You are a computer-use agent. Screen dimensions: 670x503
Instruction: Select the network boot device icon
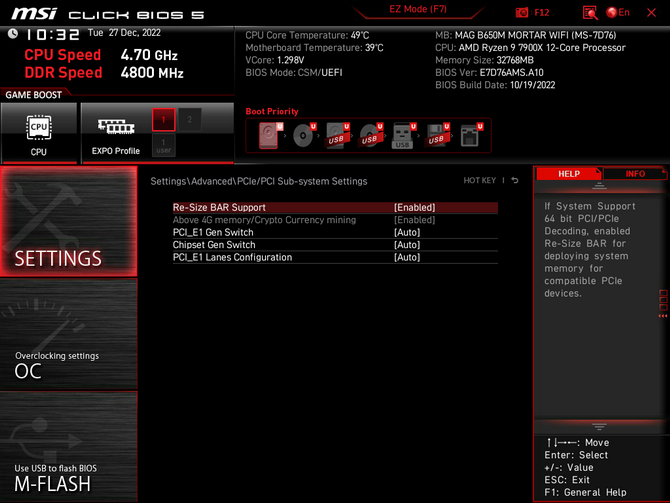click(471, 135)
